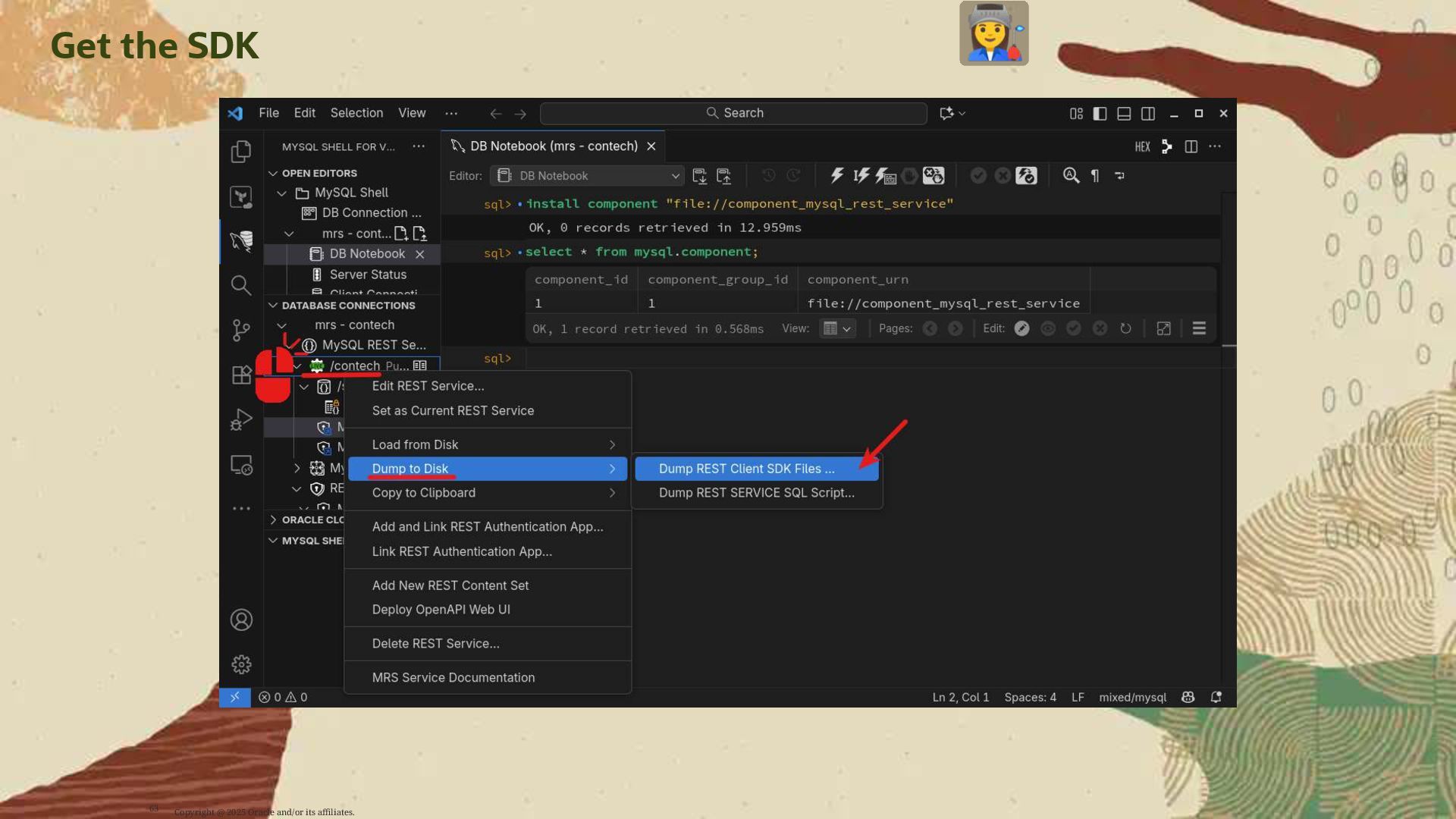Open Source Control view in activity bar
Image resolution: width=1456 pixels, height=819 pixels.
[241, 330]
